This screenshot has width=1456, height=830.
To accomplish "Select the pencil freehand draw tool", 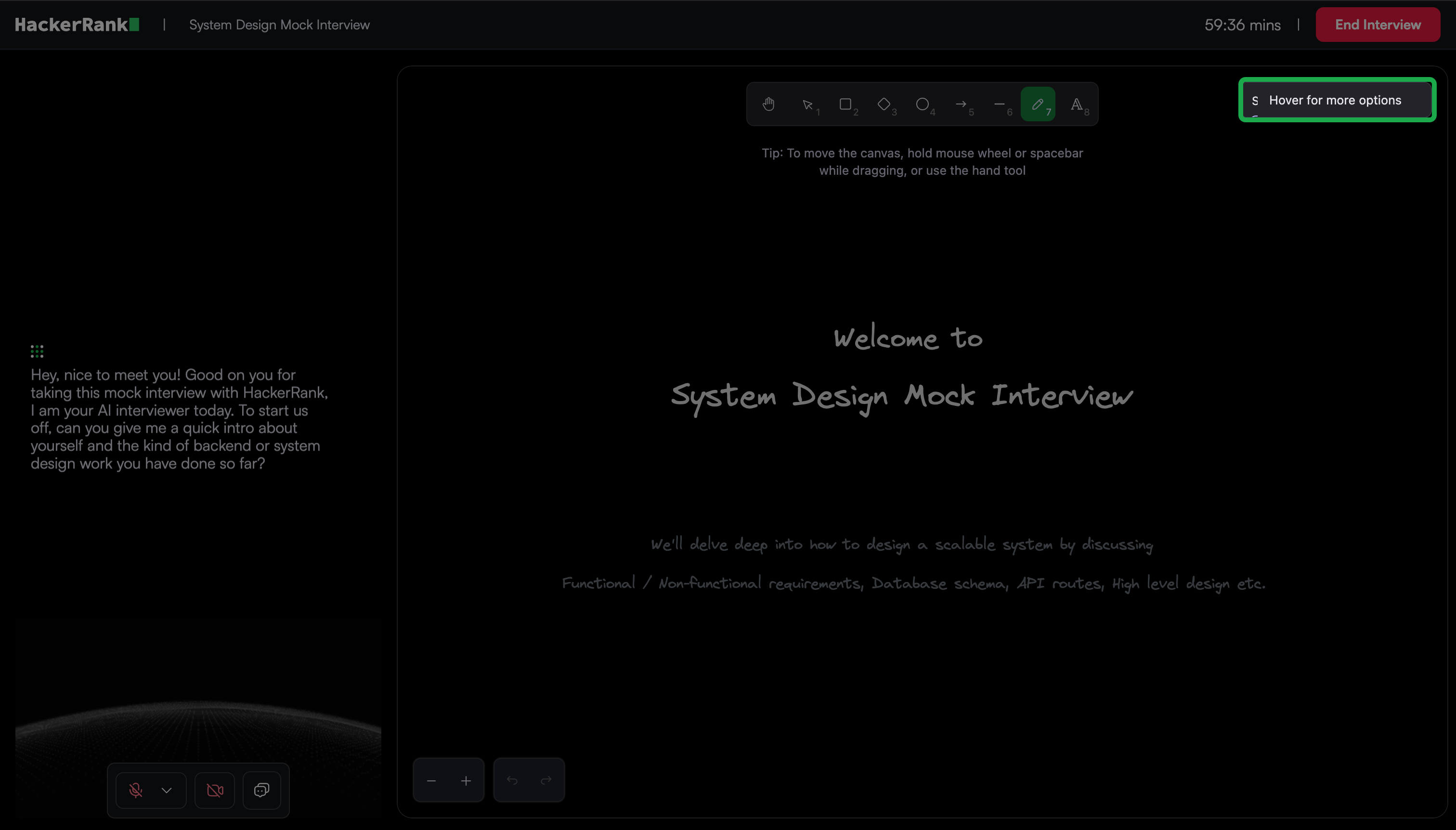I will point(1038,104).
